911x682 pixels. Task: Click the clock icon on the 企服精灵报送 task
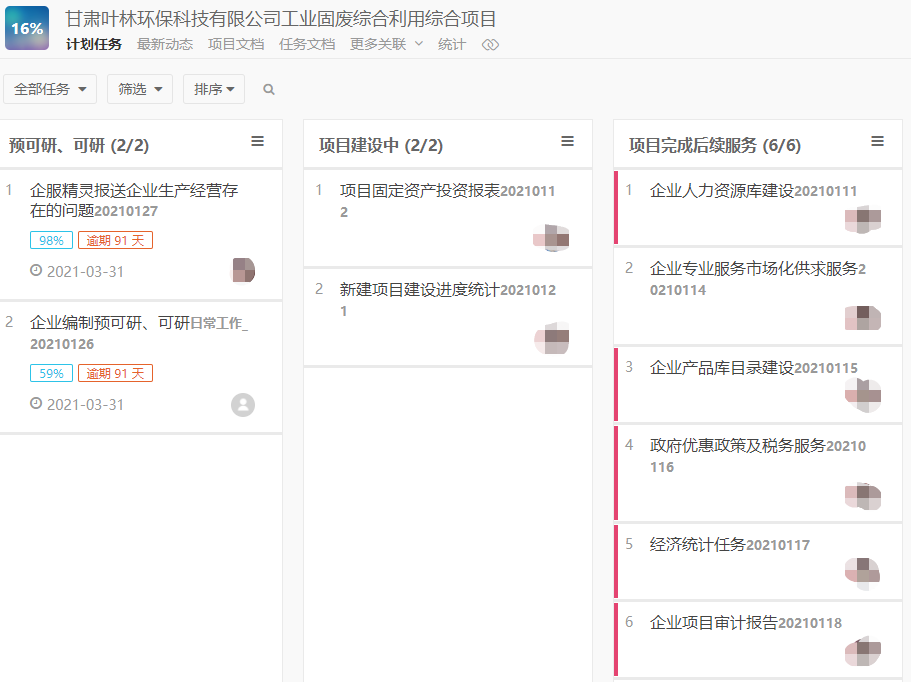click(x=36, y=270)
